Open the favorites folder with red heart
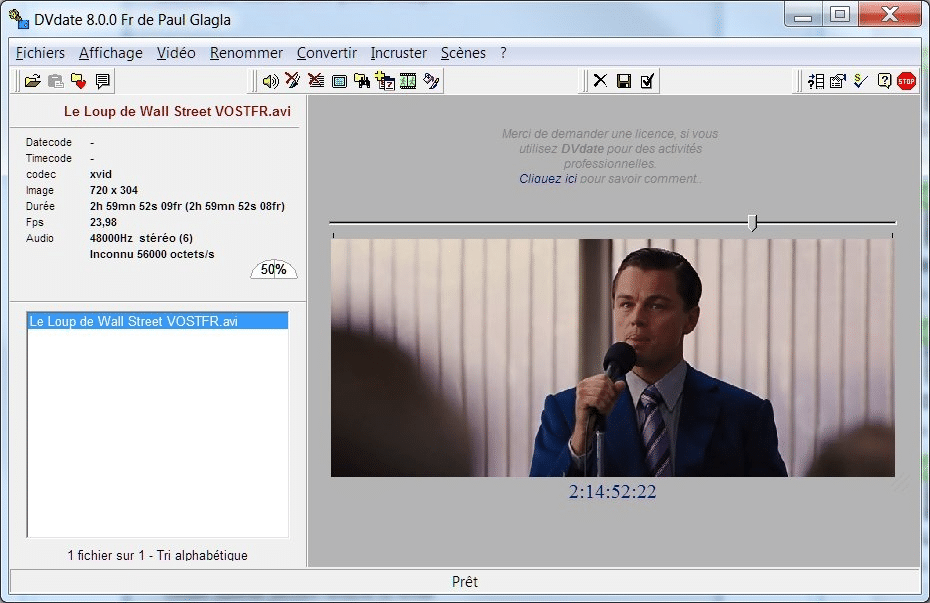The height and width of the screenshot is (603, 930). [79, 81]
